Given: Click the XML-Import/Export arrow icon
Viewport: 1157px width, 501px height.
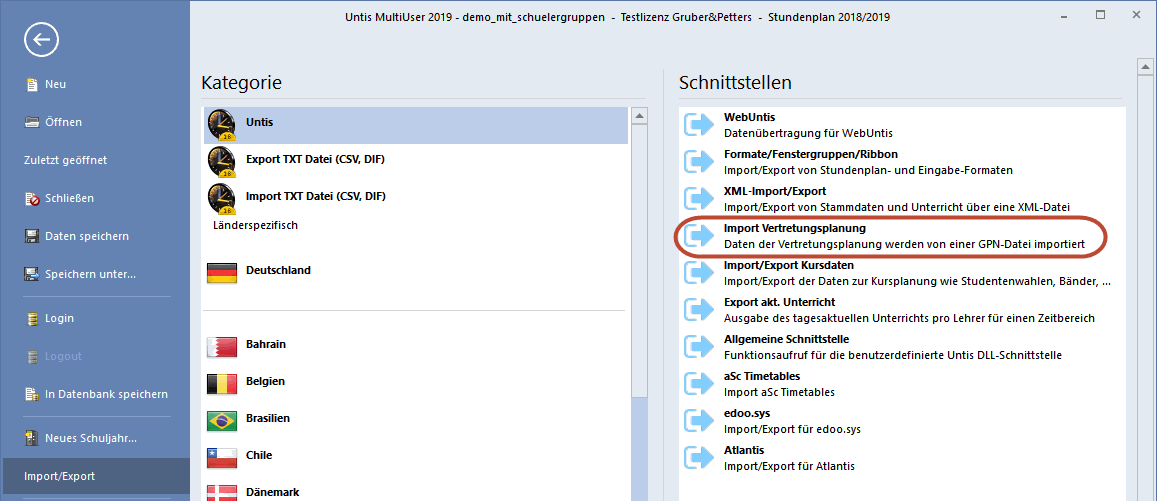Looking at the screenshot, I should coord(700,198).
